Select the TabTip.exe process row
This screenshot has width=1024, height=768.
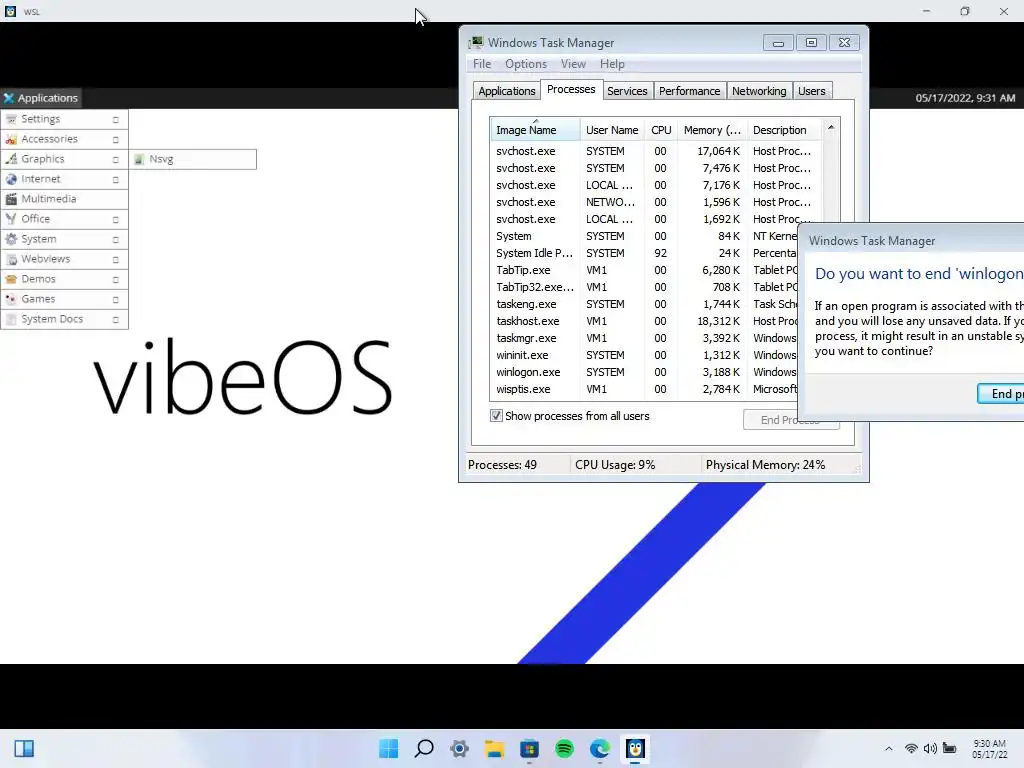[x=643, y=270]
